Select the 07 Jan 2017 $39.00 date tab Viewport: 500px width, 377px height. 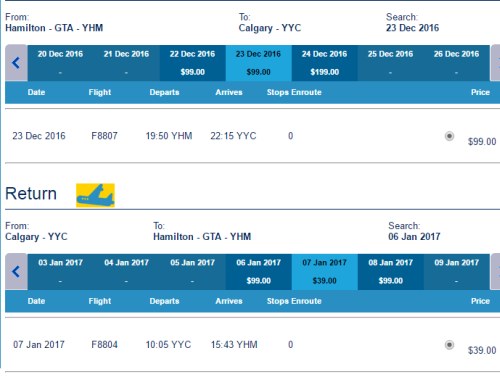(x=325, y=272)
